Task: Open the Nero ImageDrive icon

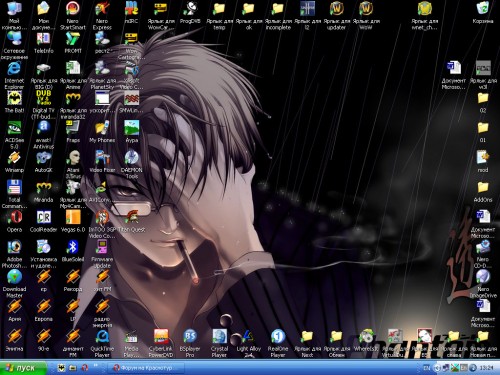Action: [x=483, y=277]
